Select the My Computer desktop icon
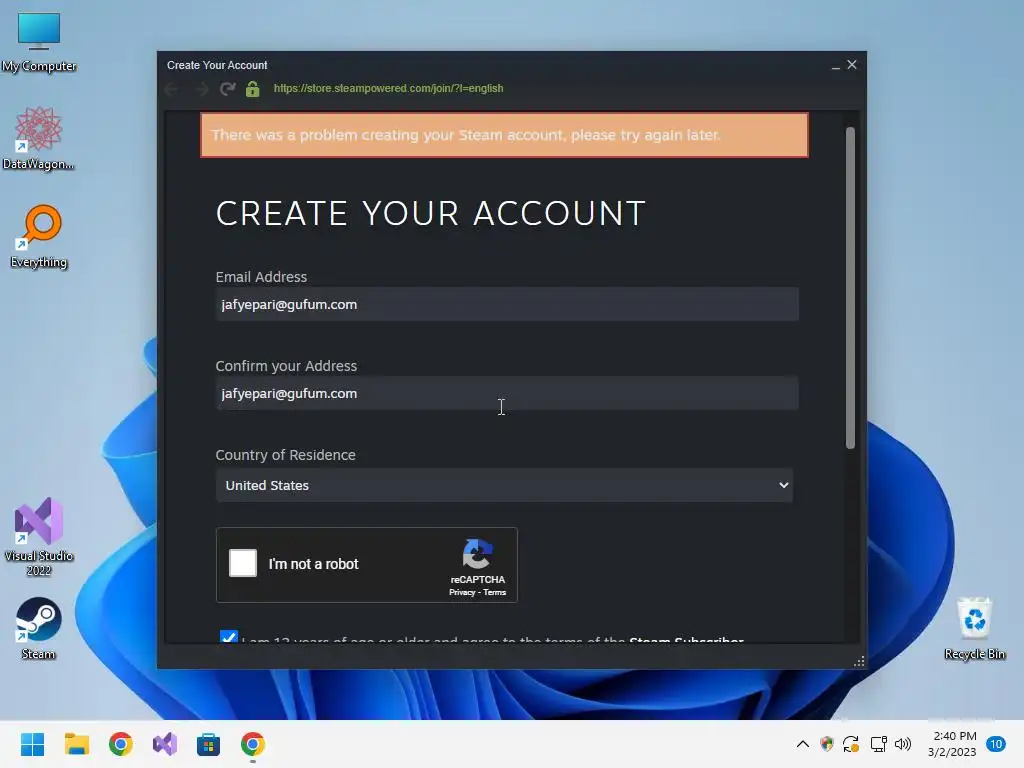This screenshot has height=768, width=1024. click(39, 42)
